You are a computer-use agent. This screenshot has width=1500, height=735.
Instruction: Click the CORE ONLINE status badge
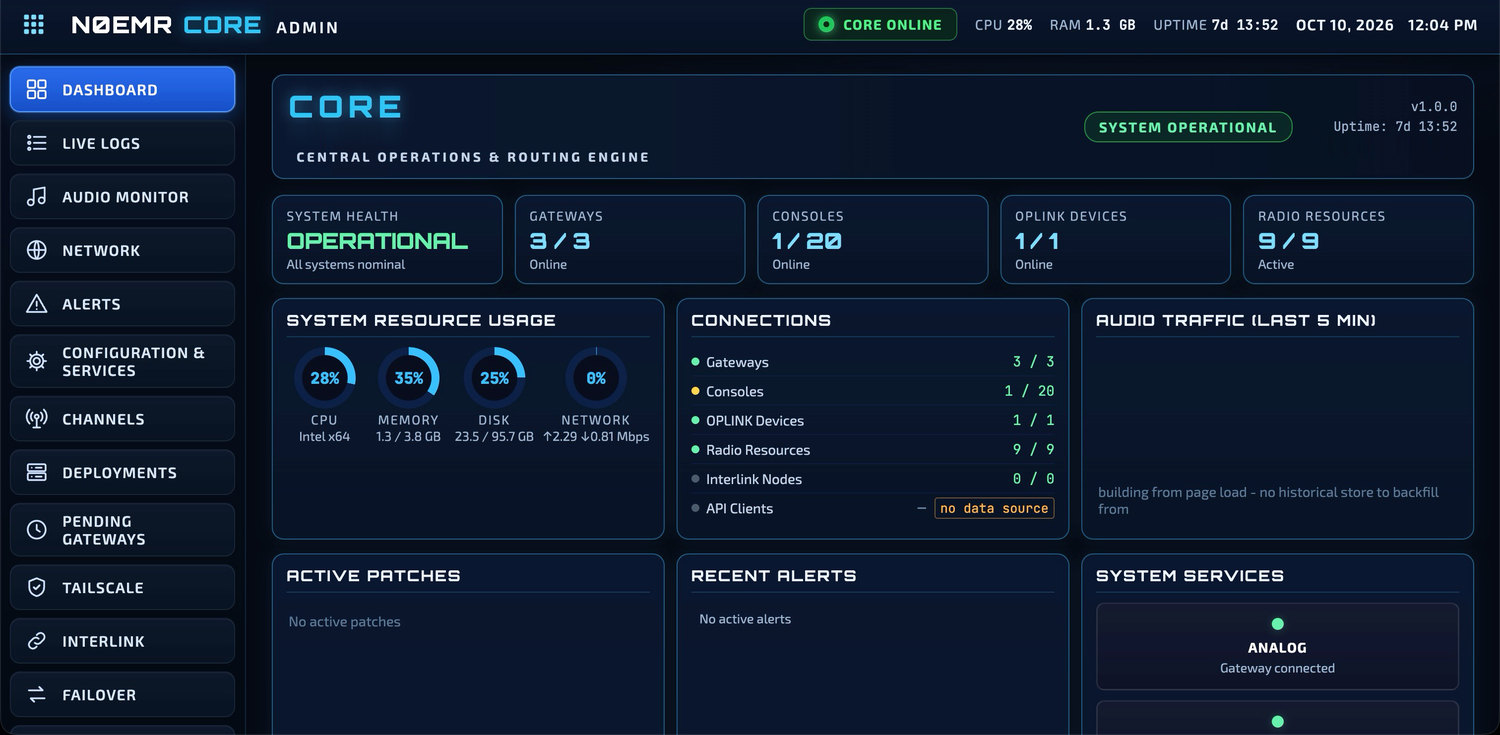880,25
